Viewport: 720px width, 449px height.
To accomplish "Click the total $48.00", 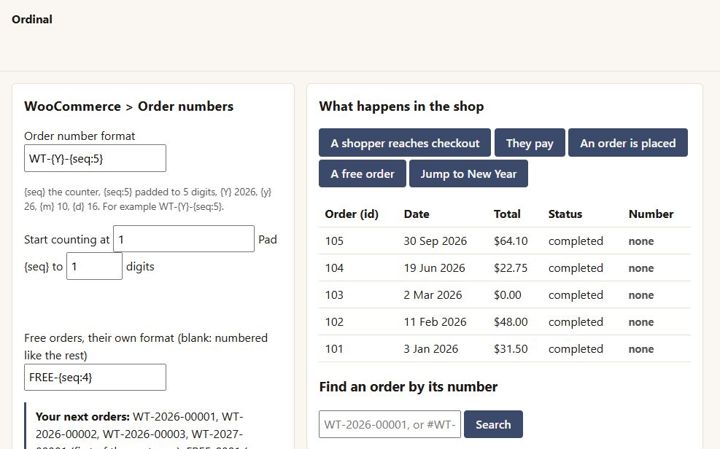I will (x=511, y=322).
